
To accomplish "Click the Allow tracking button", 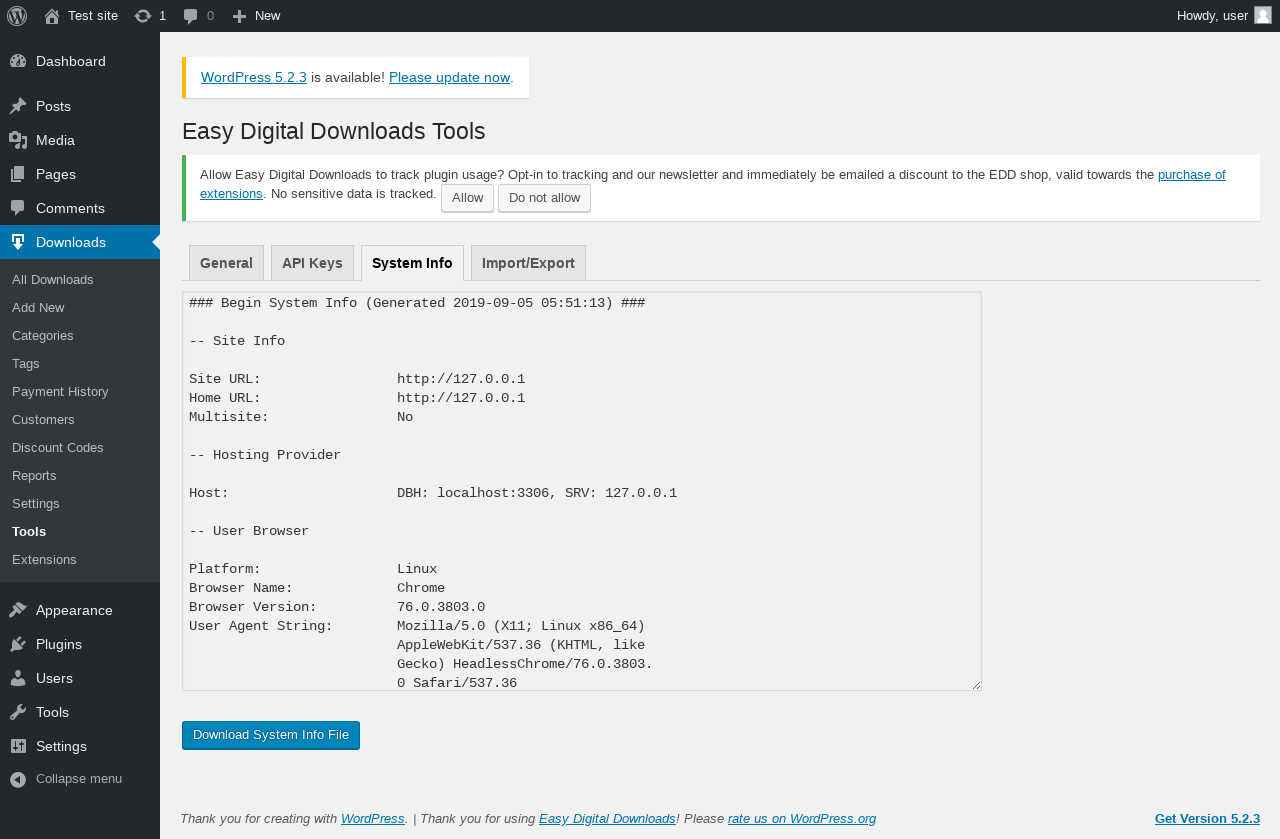I will click(x=467, y=198).
